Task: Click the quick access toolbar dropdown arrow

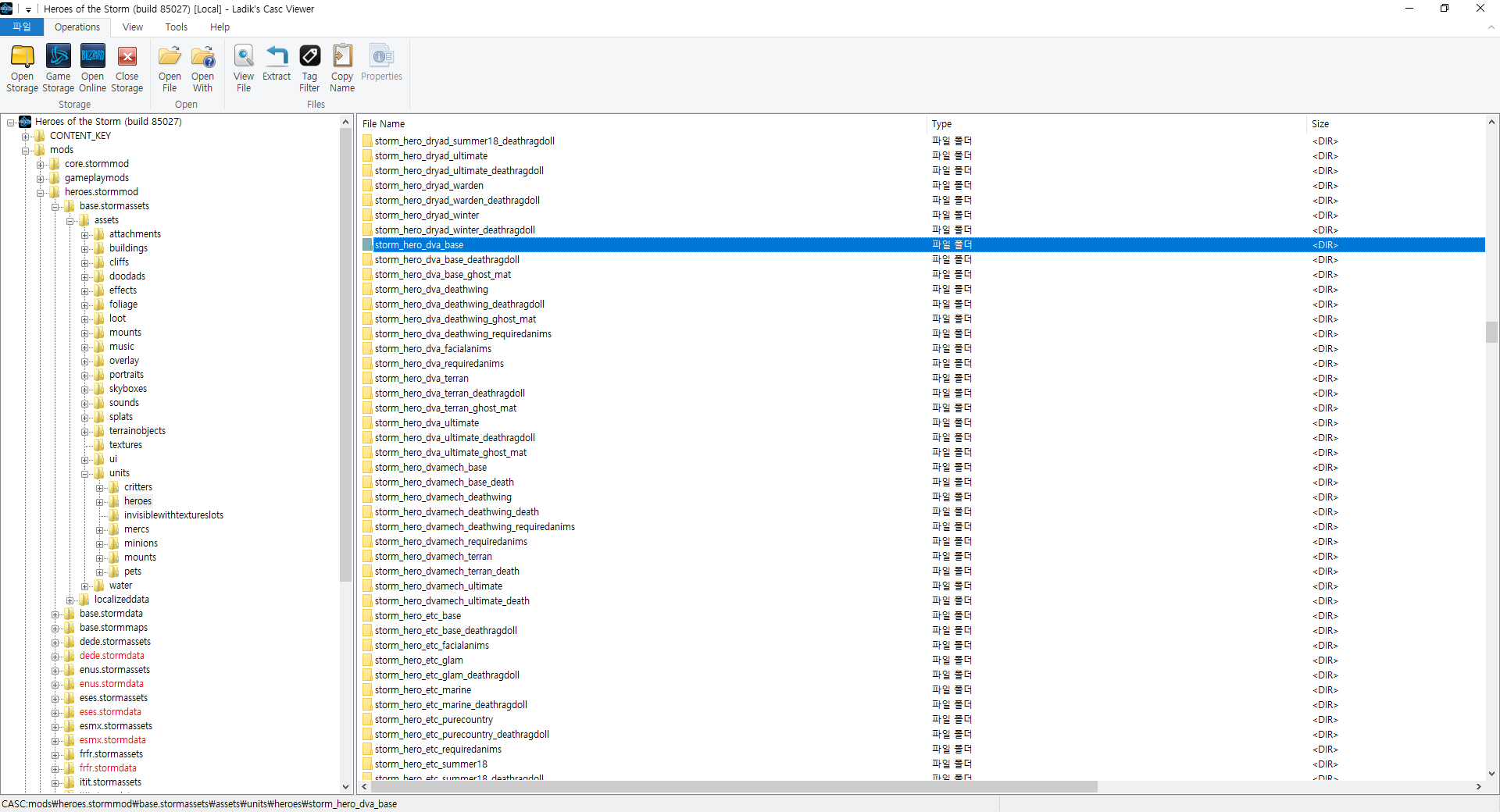Action: (28, 9)
